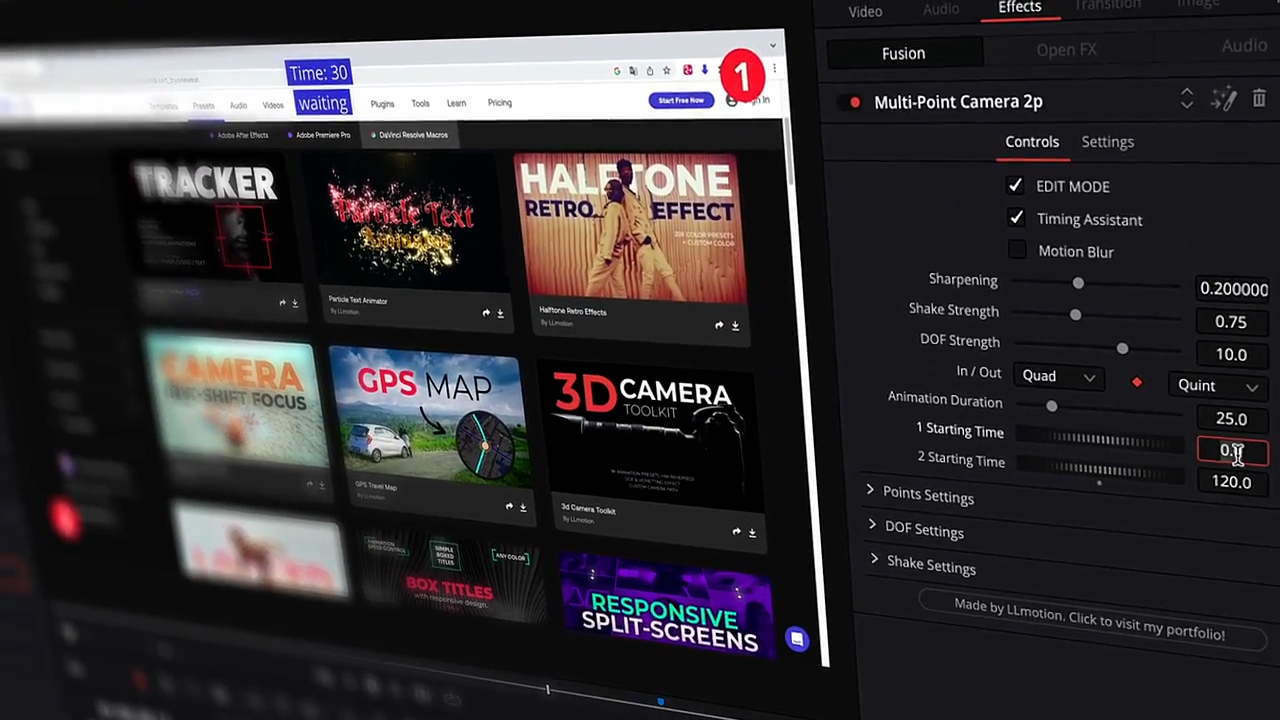This screenshot has width=1280, height=720.
Task: Click share icon on GPS Travel Map card
Action: tap(508, 506)
